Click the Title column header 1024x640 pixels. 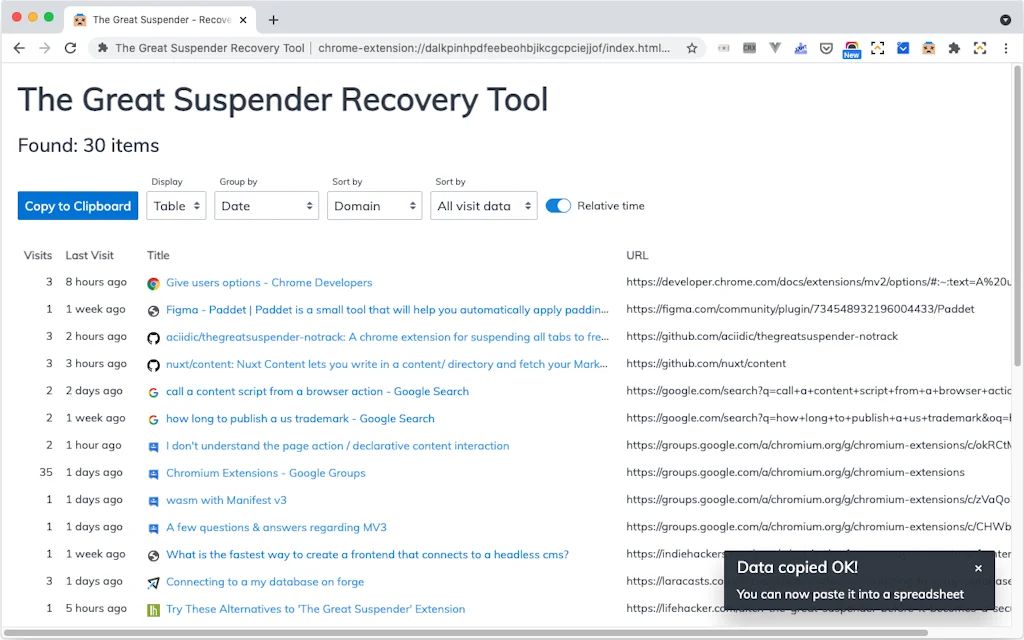tap(158, 255)
